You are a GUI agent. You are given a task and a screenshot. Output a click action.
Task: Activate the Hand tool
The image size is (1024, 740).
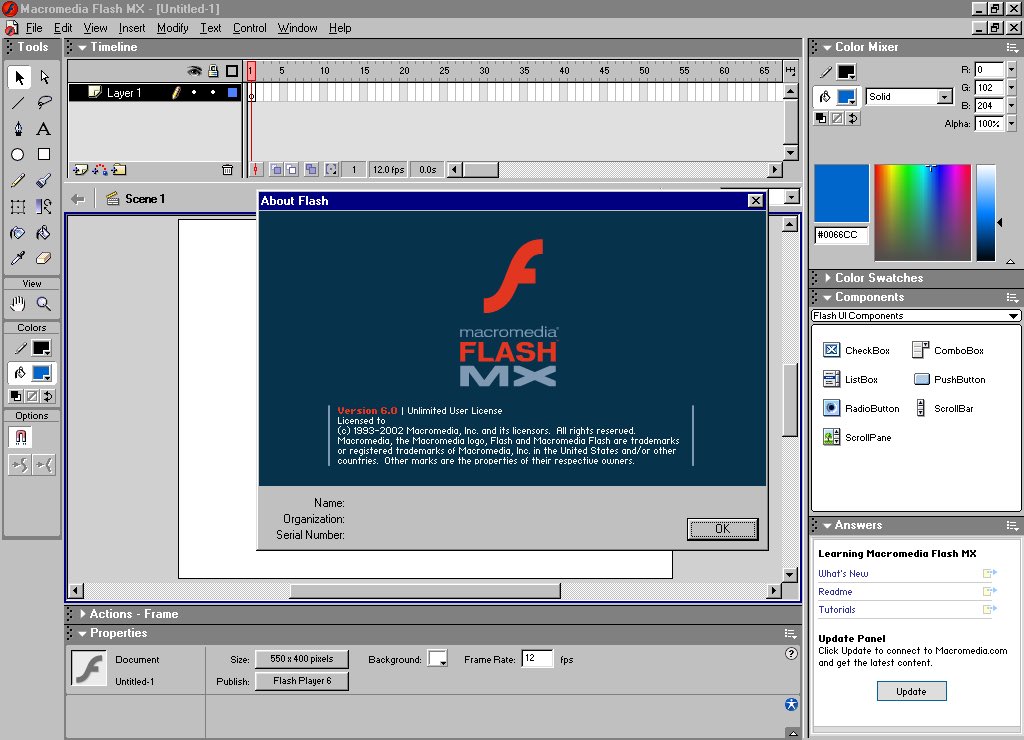point(18,304)
